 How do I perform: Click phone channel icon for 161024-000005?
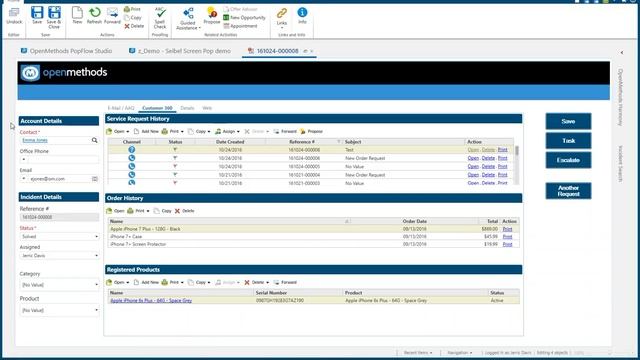coord(131,167)
